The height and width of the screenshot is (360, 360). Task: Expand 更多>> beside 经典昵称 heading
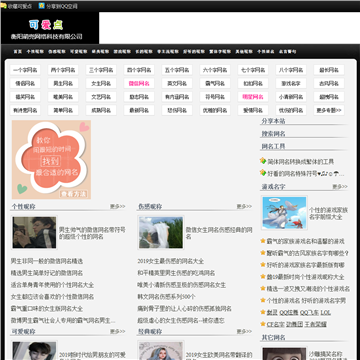[244, 332]
